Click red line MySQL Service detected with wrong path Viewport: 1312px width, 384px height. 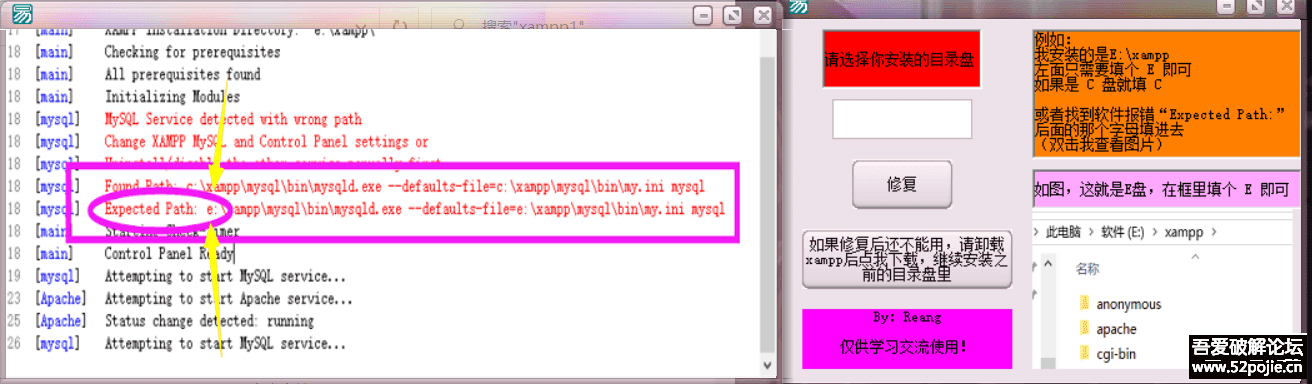click(233, 119)
